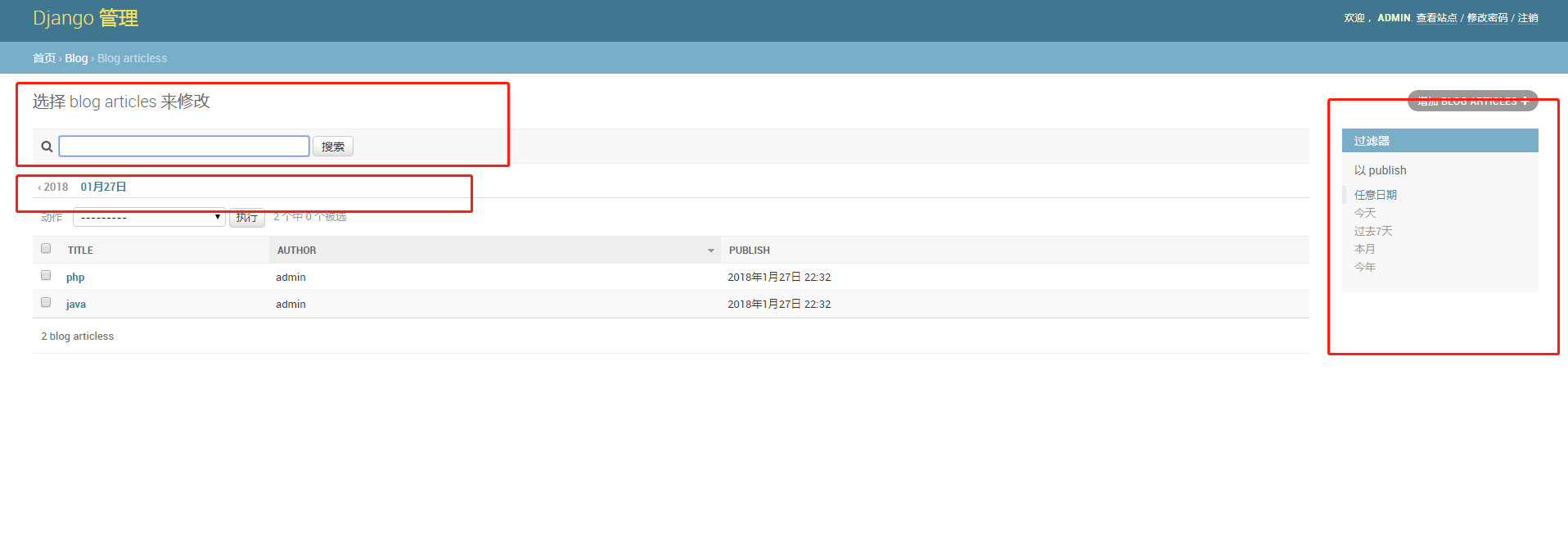Open the action dropdown menu
This screenshot has height=542, width=1568.
point(149,217)
